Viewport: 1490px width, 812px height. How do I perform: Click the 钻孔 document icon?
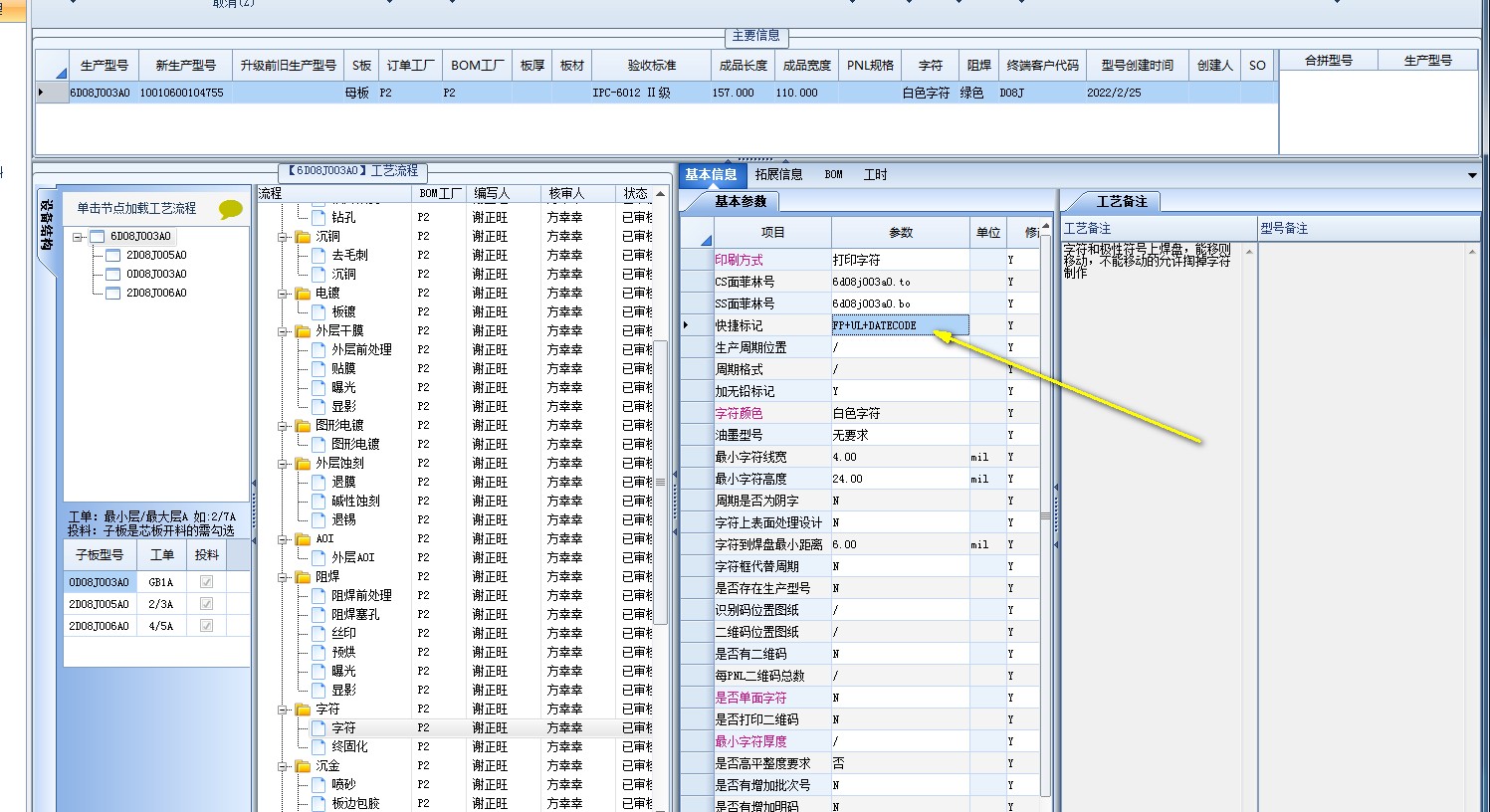(x=319, y=217)
